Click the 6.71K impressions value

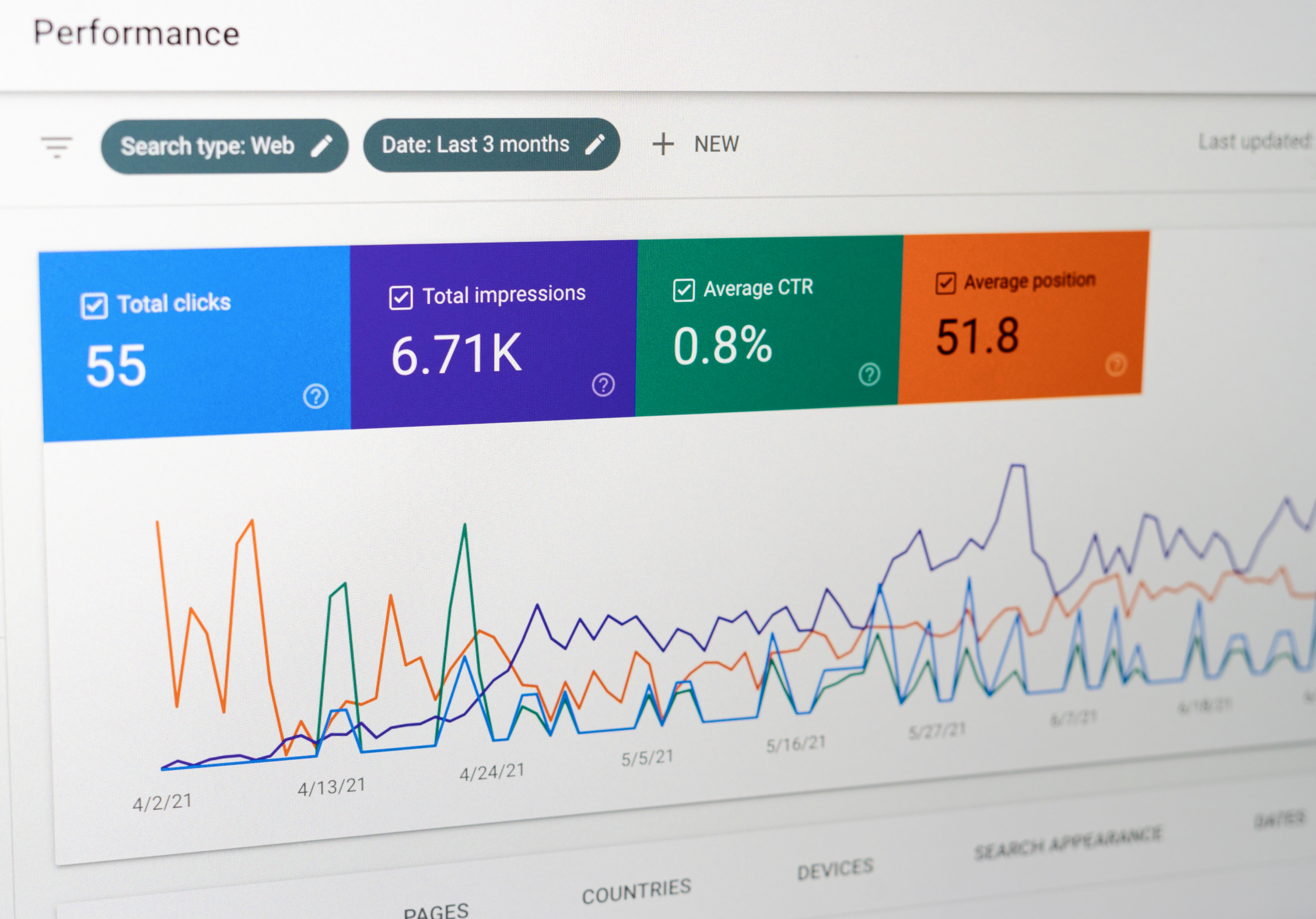click(456, 354)
